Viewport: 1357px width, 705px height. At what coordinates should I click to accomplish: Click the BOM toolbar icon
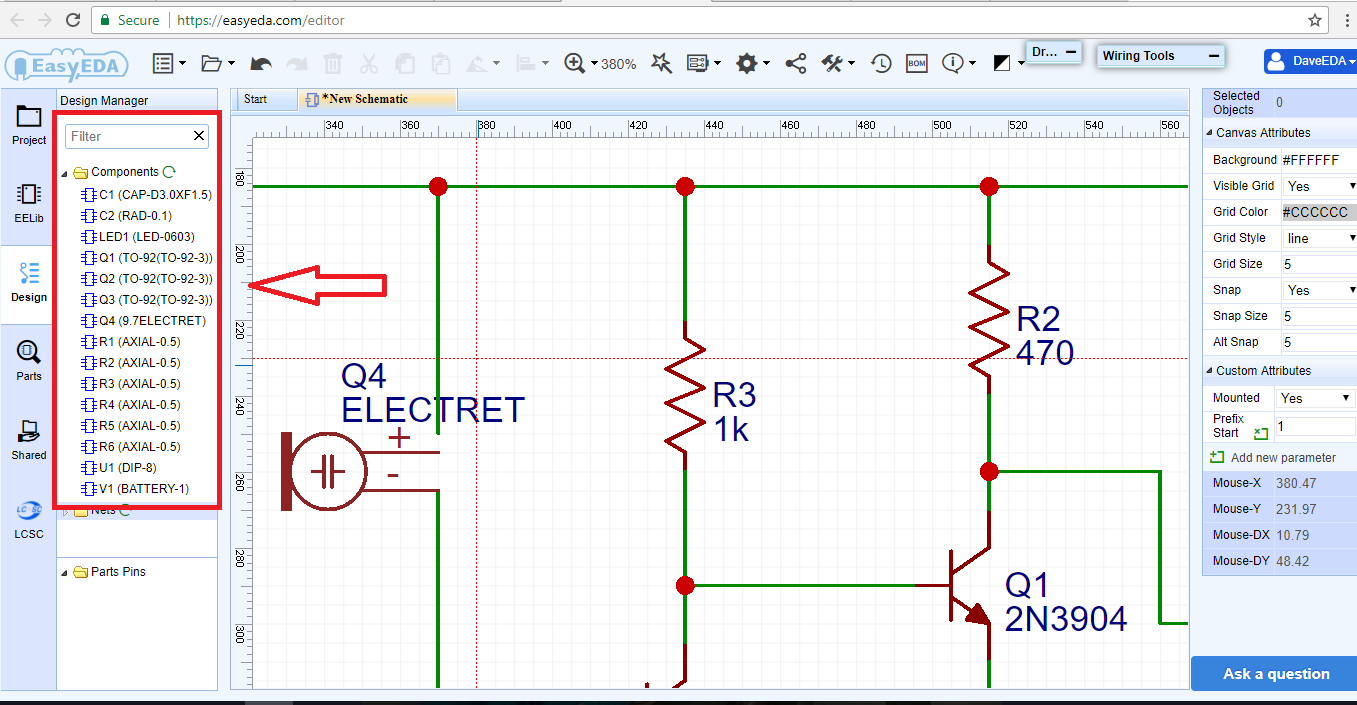coord(916,62)
